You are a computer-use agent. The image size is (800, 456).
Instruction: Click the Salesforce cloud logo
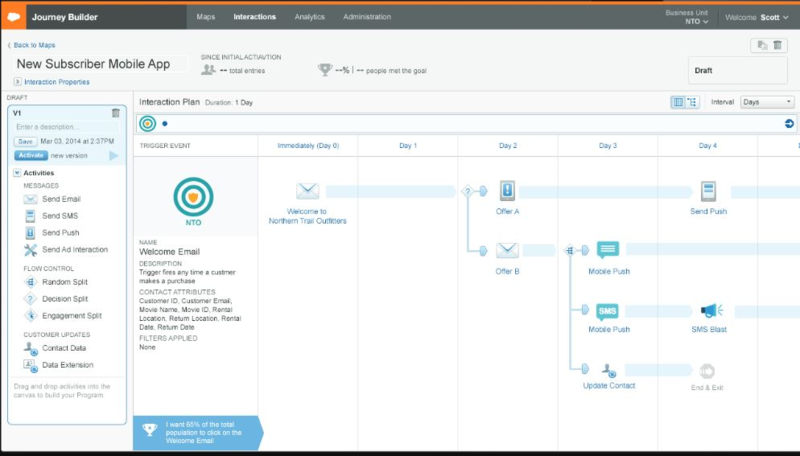13,17
